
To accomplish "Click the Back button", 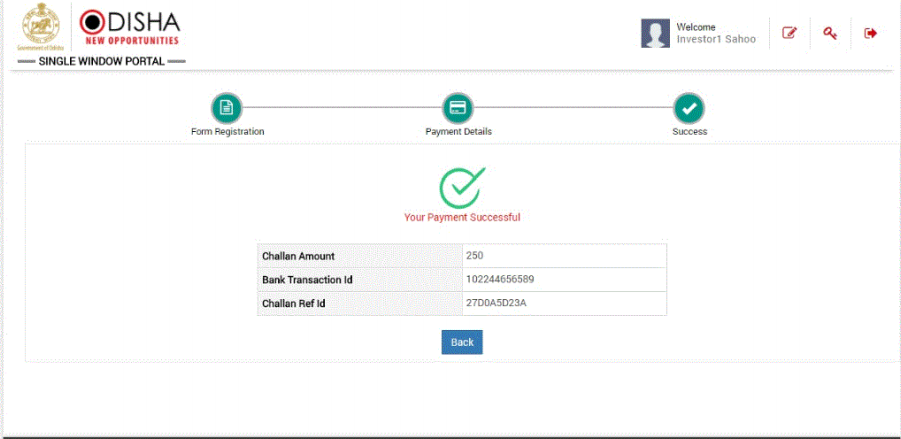I will coord(462,342).
